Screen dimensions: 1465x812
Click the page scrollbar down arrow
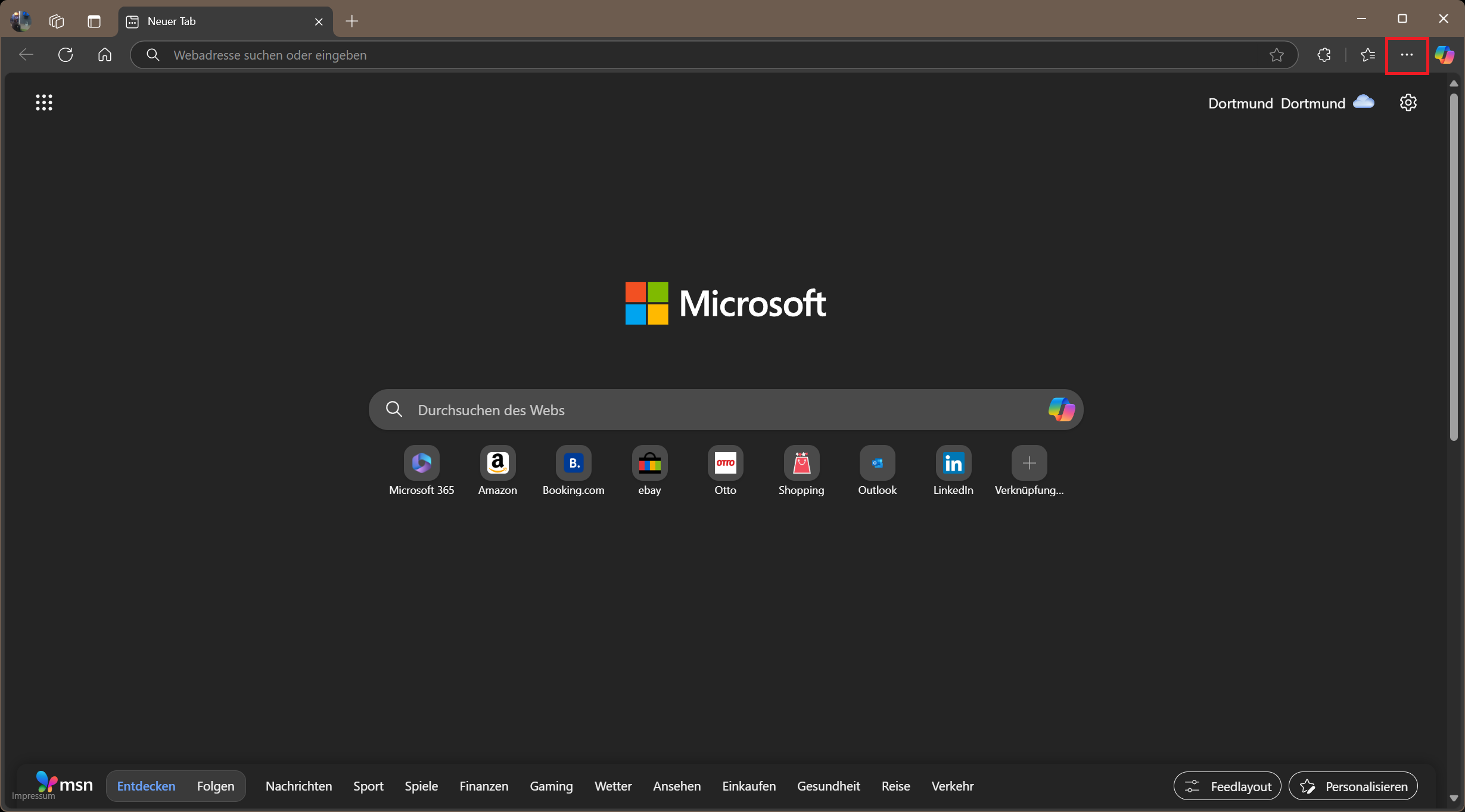[1454, 798]
